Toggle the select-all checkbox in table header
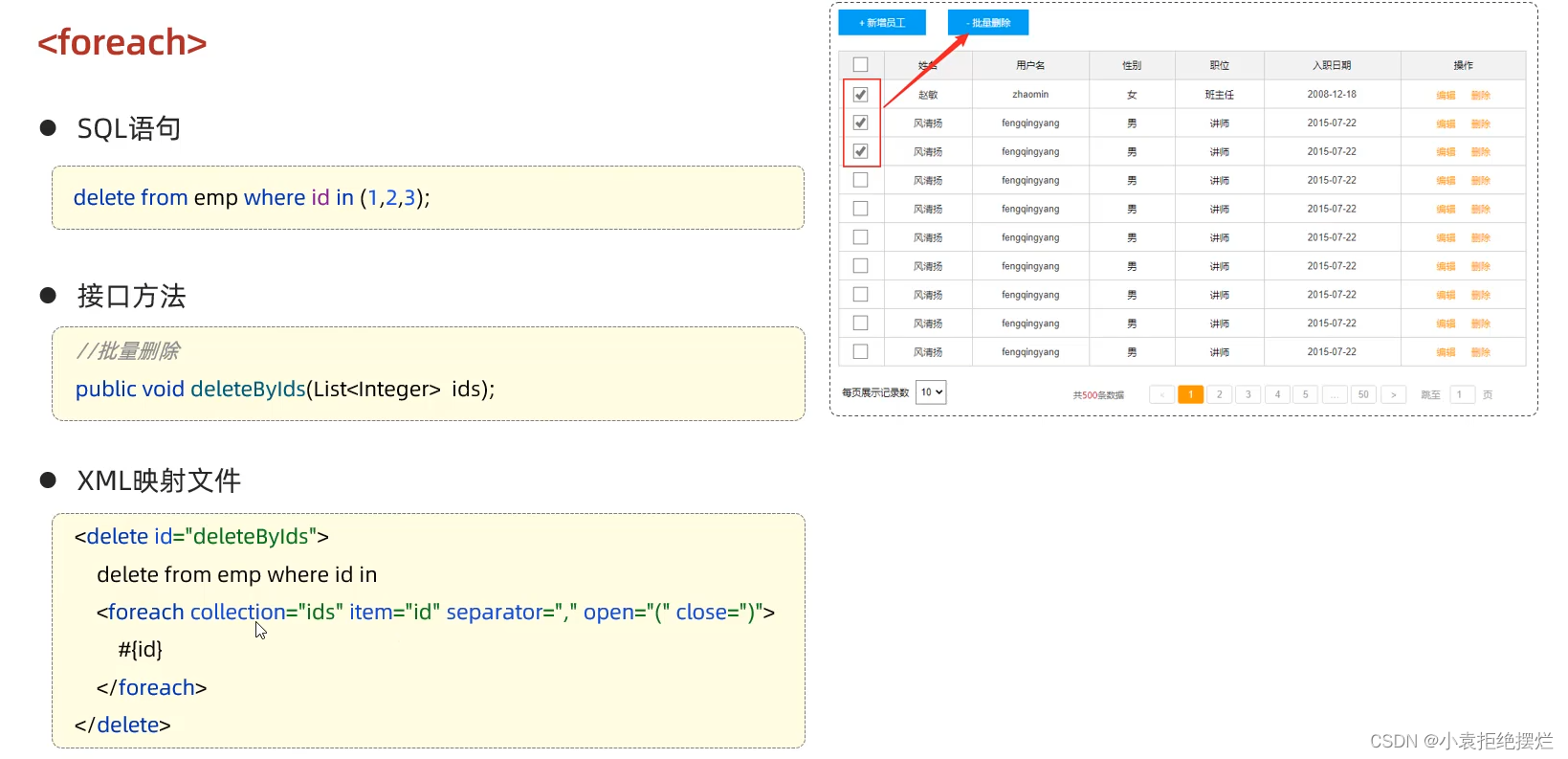 pyautogui.click(x=860, y=65)
